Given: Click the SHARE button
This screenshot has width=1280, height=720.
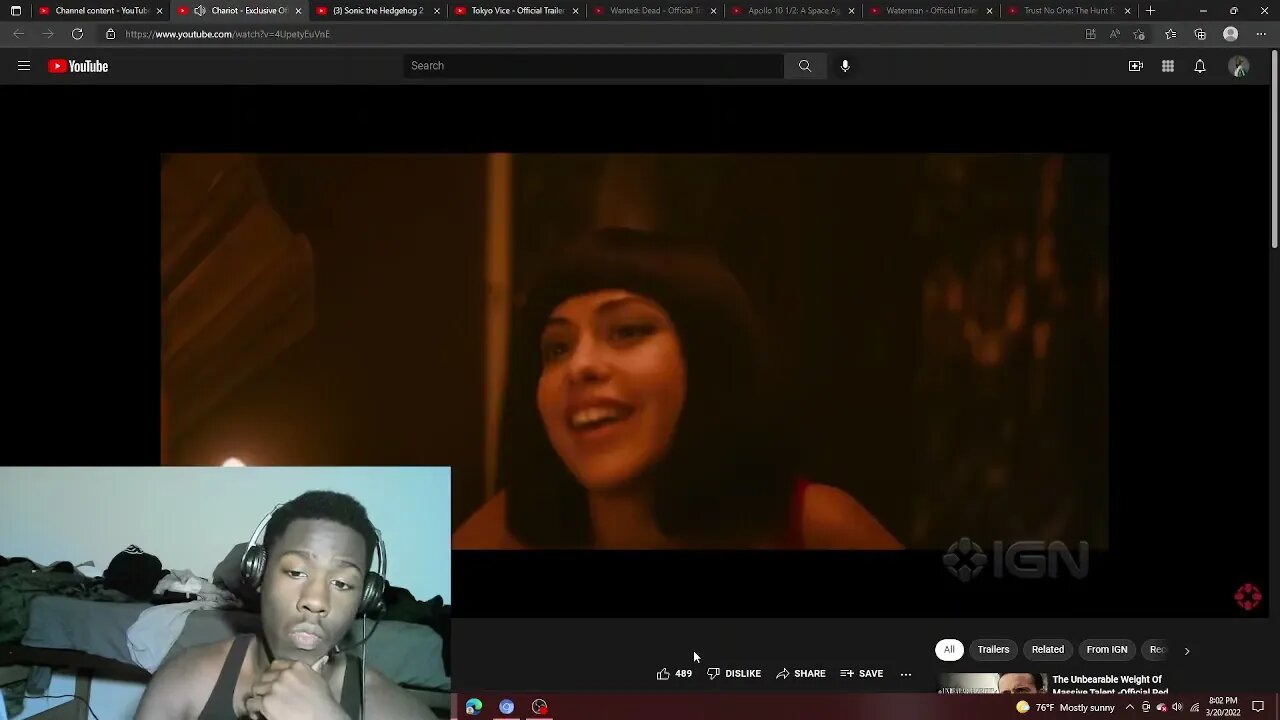Looking at the screenshot, I should click(801, 674).
